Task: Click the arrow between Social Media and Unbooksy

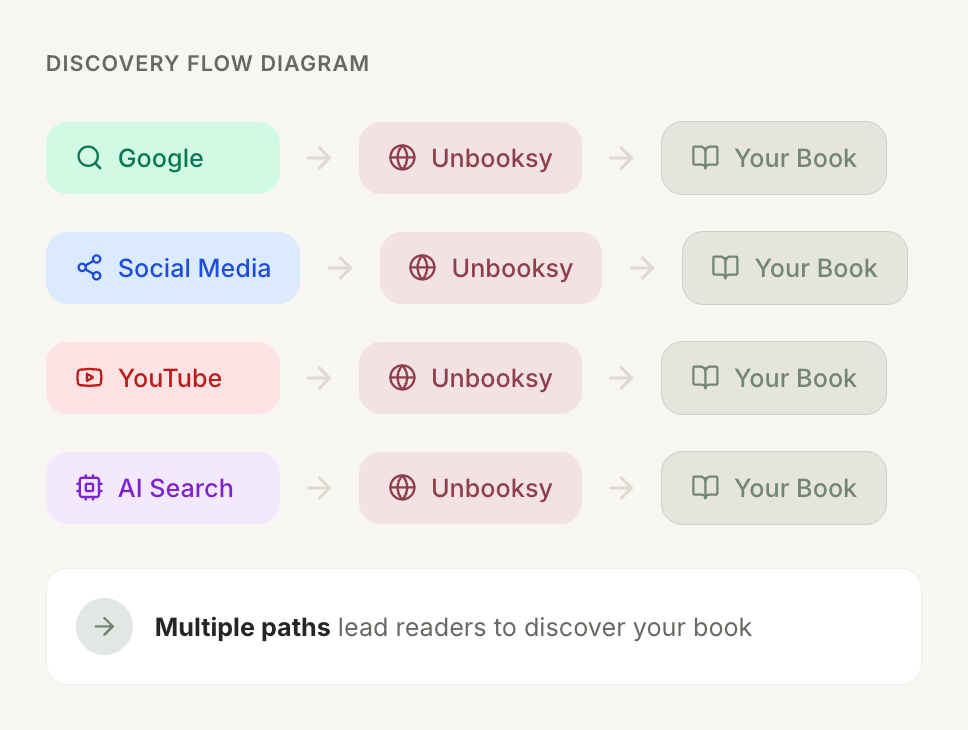Action: (x=340, y=267)
